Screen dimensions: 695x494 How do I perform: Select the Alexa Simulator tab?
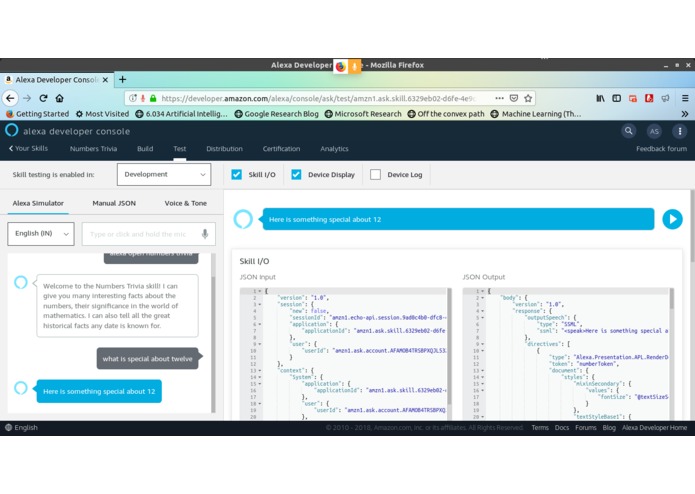(x=38, y=203)
